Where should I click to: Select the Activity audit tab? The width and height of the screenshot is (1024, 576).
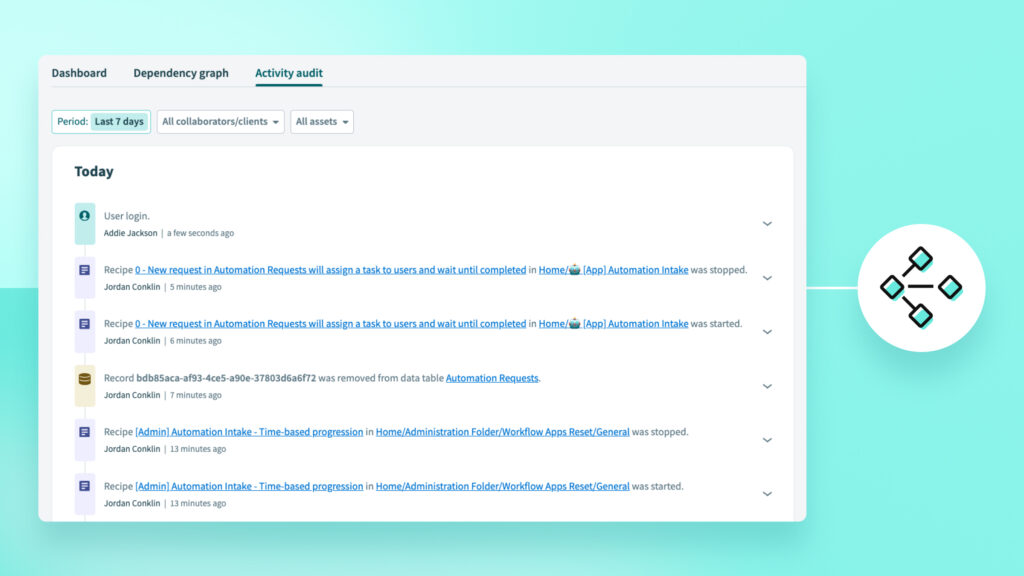click(289, 72)
